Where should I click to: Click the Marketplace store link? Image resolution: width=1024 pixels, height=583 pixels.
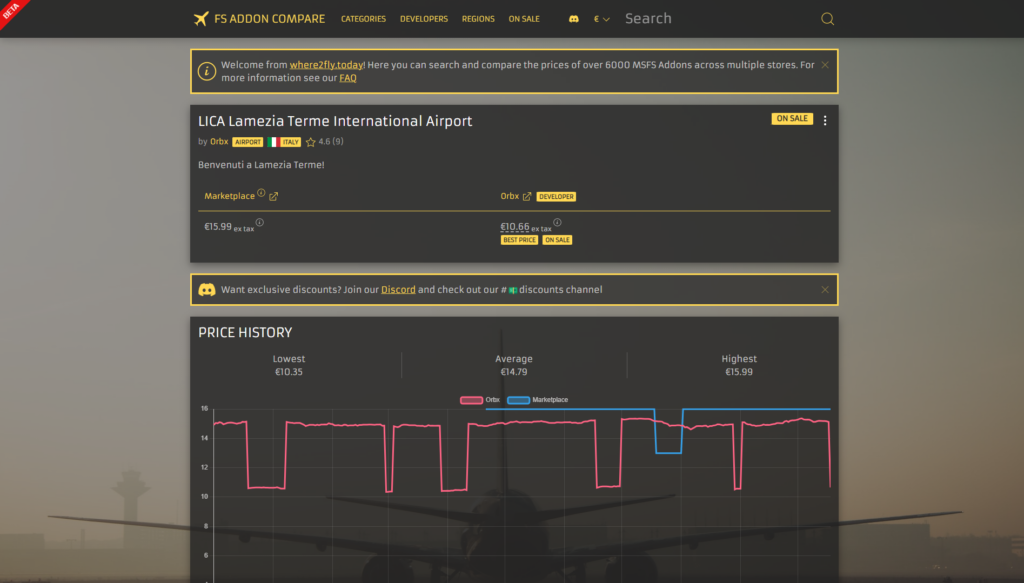[229, 196]
